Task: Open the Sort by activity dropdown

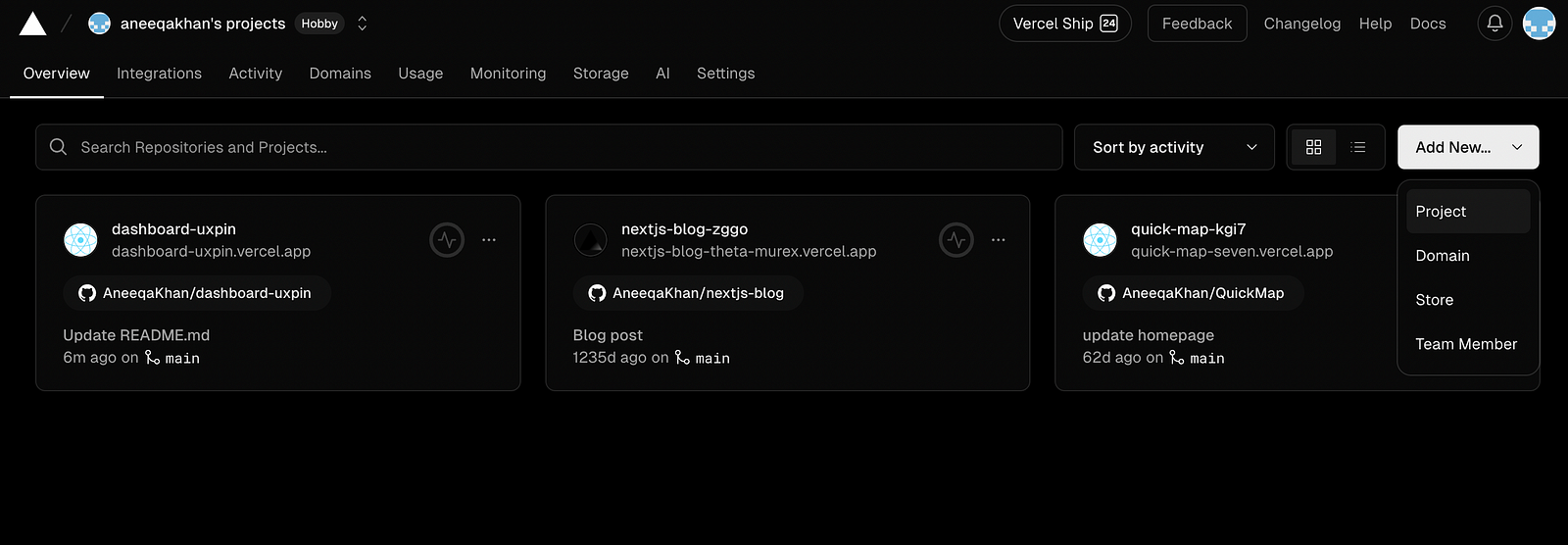Action: pos(1174,147)
